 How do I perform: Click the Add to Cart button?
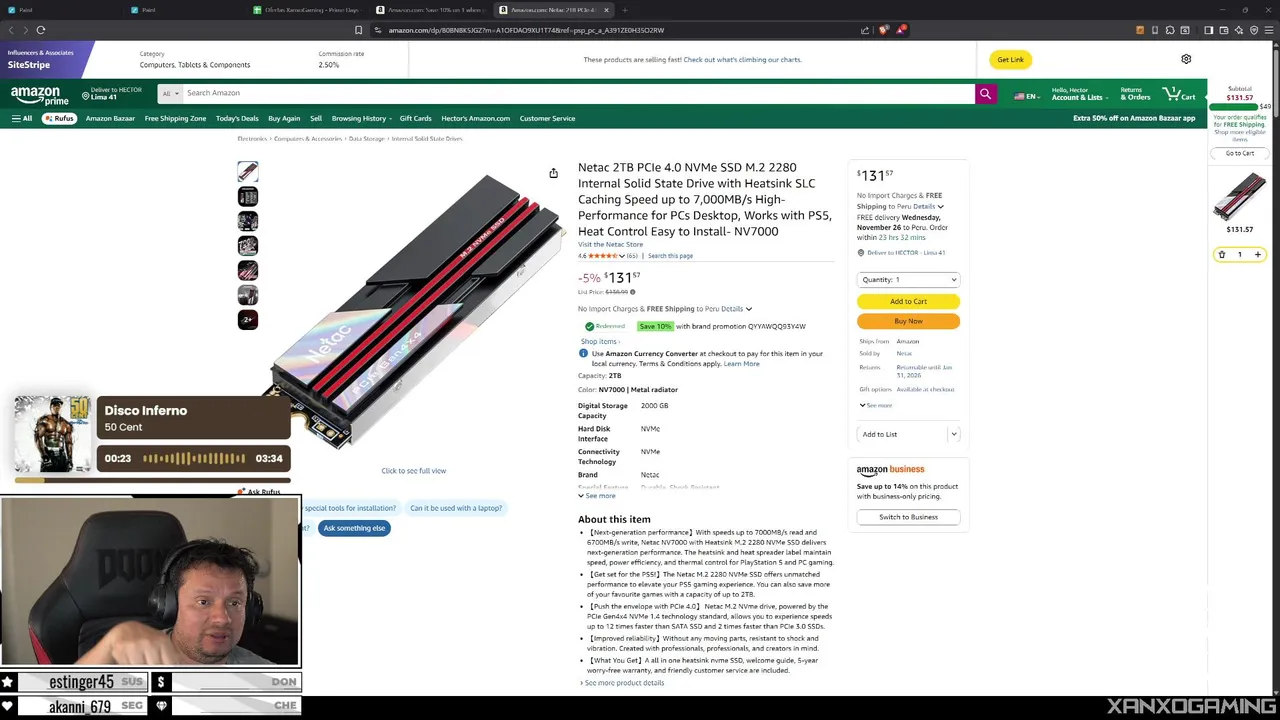pyautogui.click(x=908, y=301)
